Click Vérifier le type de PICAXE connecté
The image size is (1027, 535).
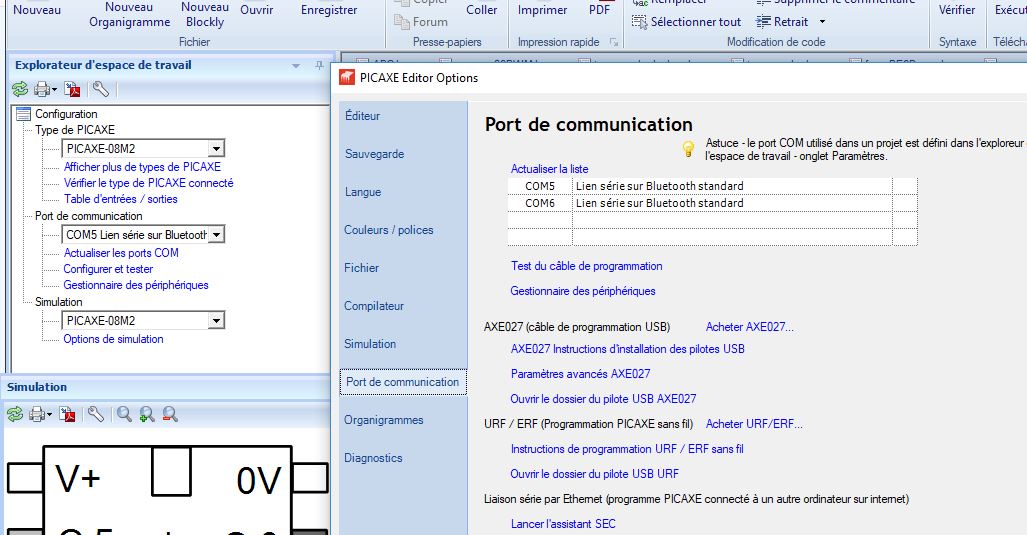pos(149,183)
